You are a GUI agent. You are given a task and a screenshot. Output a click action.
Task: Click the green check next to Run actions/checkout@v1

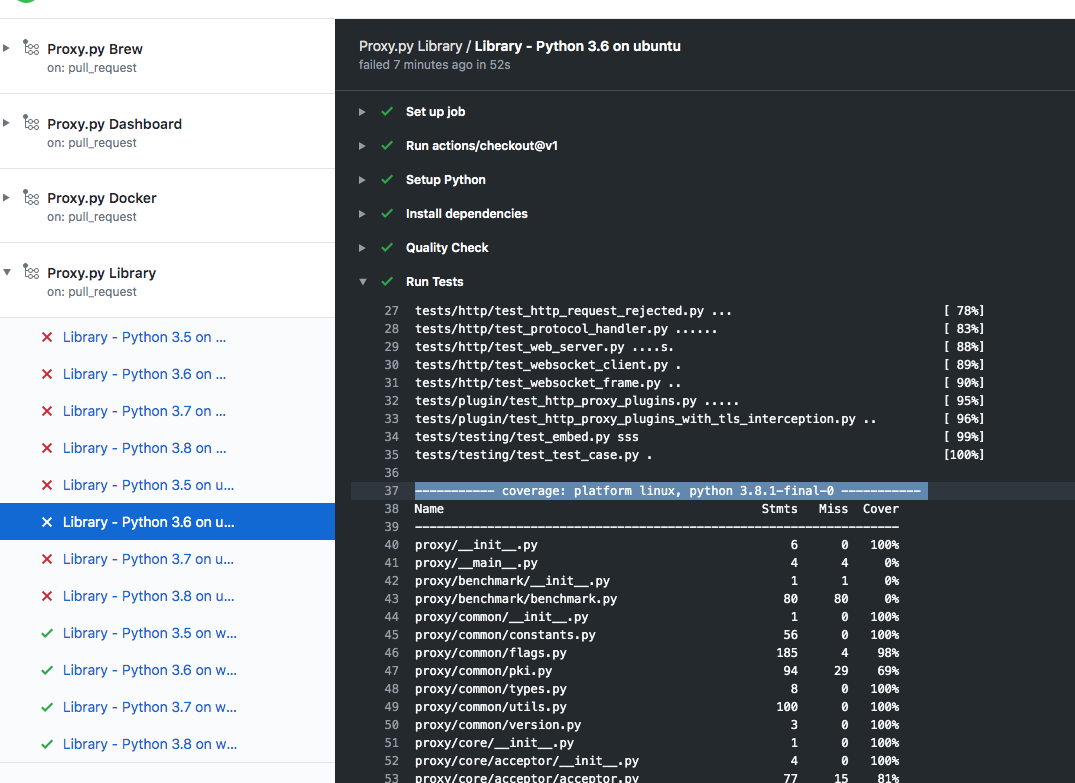point(387,145)
